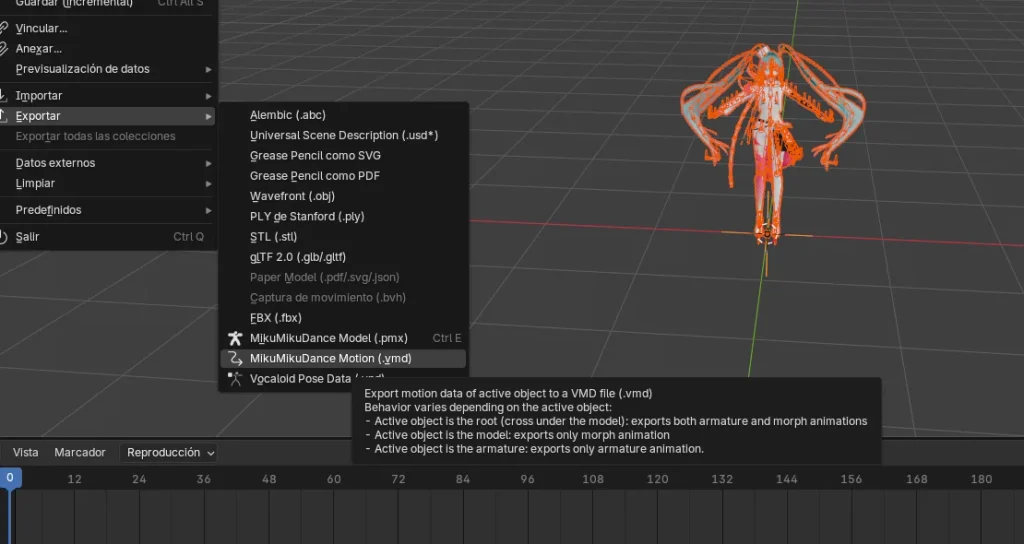
Task: Expand the Exportar submenu arrow
Action: [208, 116]
